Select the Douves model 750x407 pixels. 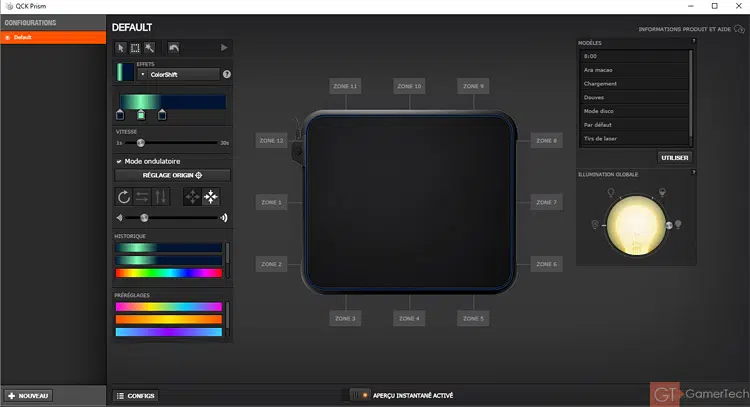coord(634,97)
